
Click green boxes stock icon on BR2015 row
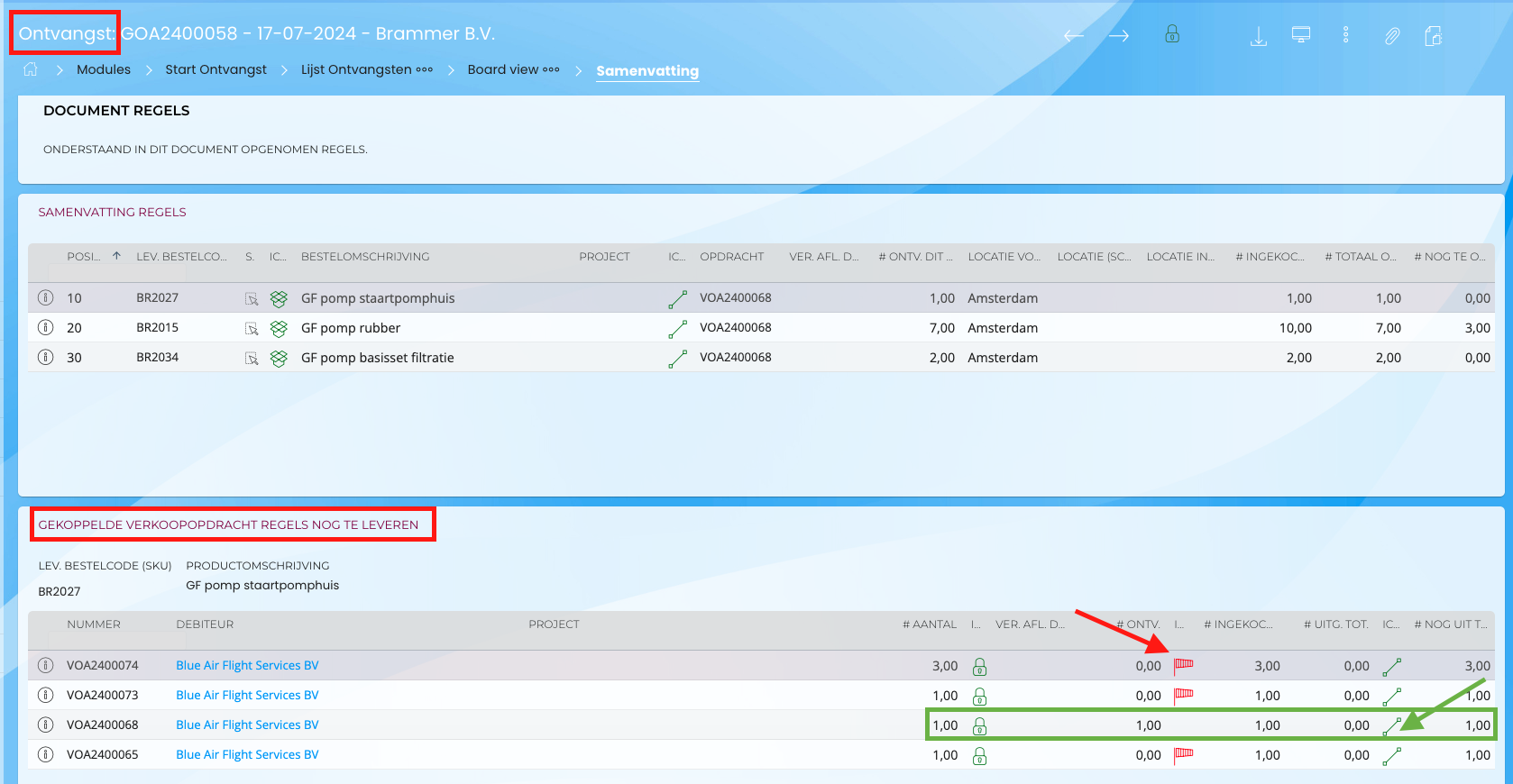pos(279,329)
